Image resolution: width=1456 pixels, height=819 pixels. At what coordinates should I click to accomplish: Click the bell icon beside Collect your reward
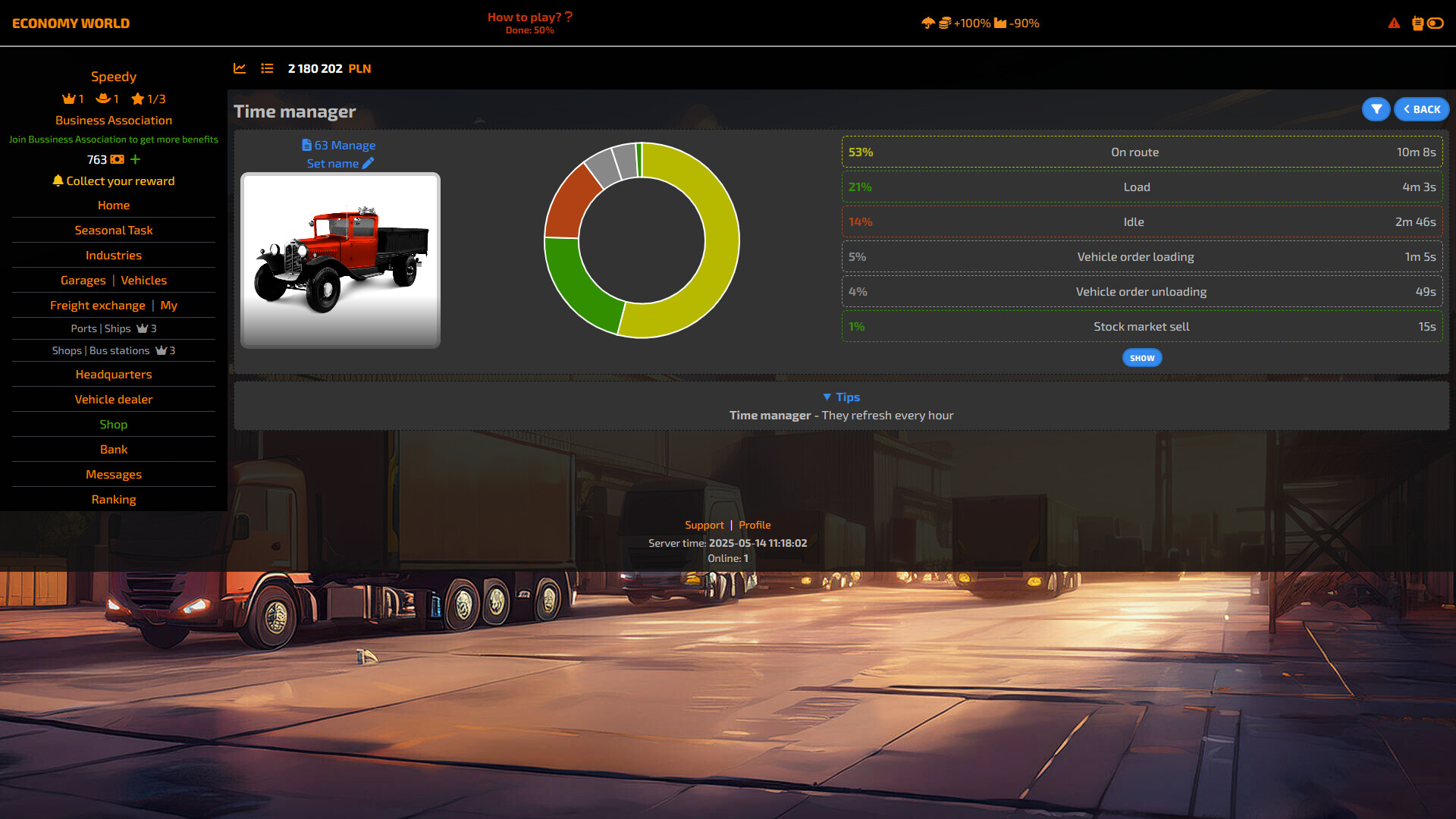tap(58, 181)
